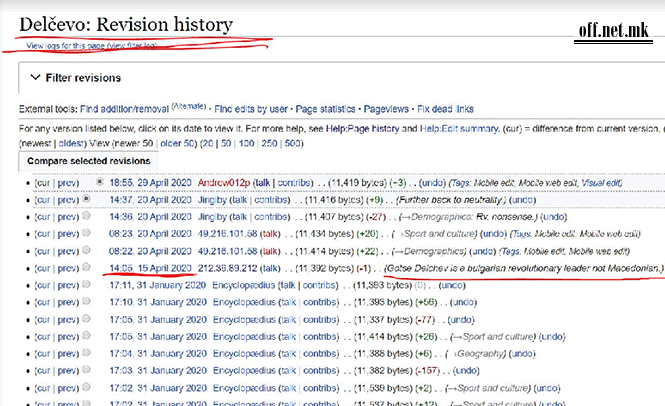Click Demographics section link on 08:22 row
The height and width of the screenshot is (406, 665).
pos(430,251)
